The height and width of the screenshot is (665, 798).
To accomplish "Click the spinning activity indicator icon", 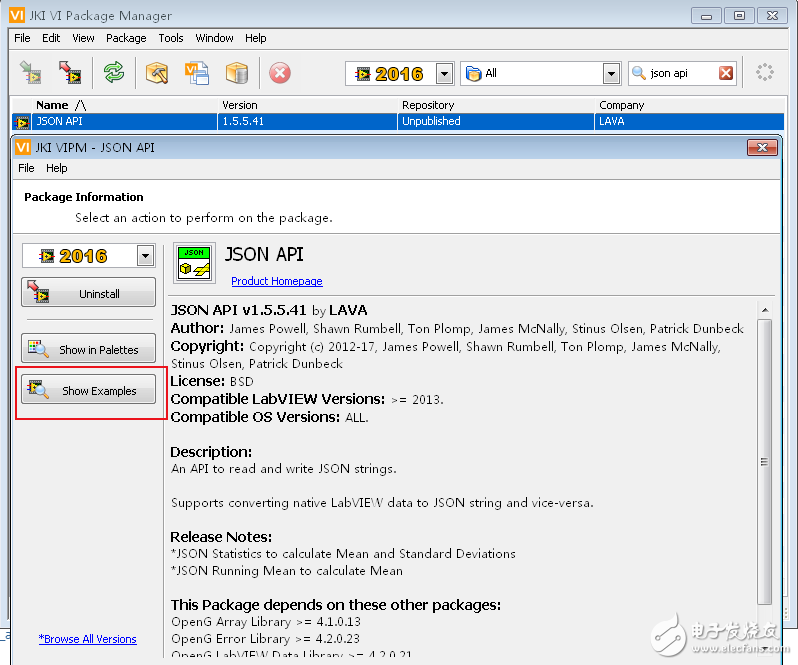I will click(764, 72).
